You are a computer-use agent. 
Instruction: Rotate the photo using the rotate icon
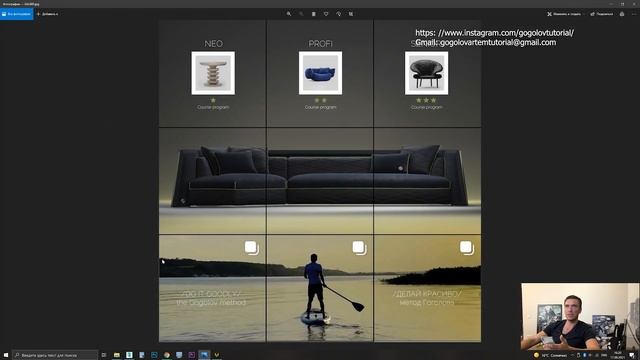pos(338,14)
